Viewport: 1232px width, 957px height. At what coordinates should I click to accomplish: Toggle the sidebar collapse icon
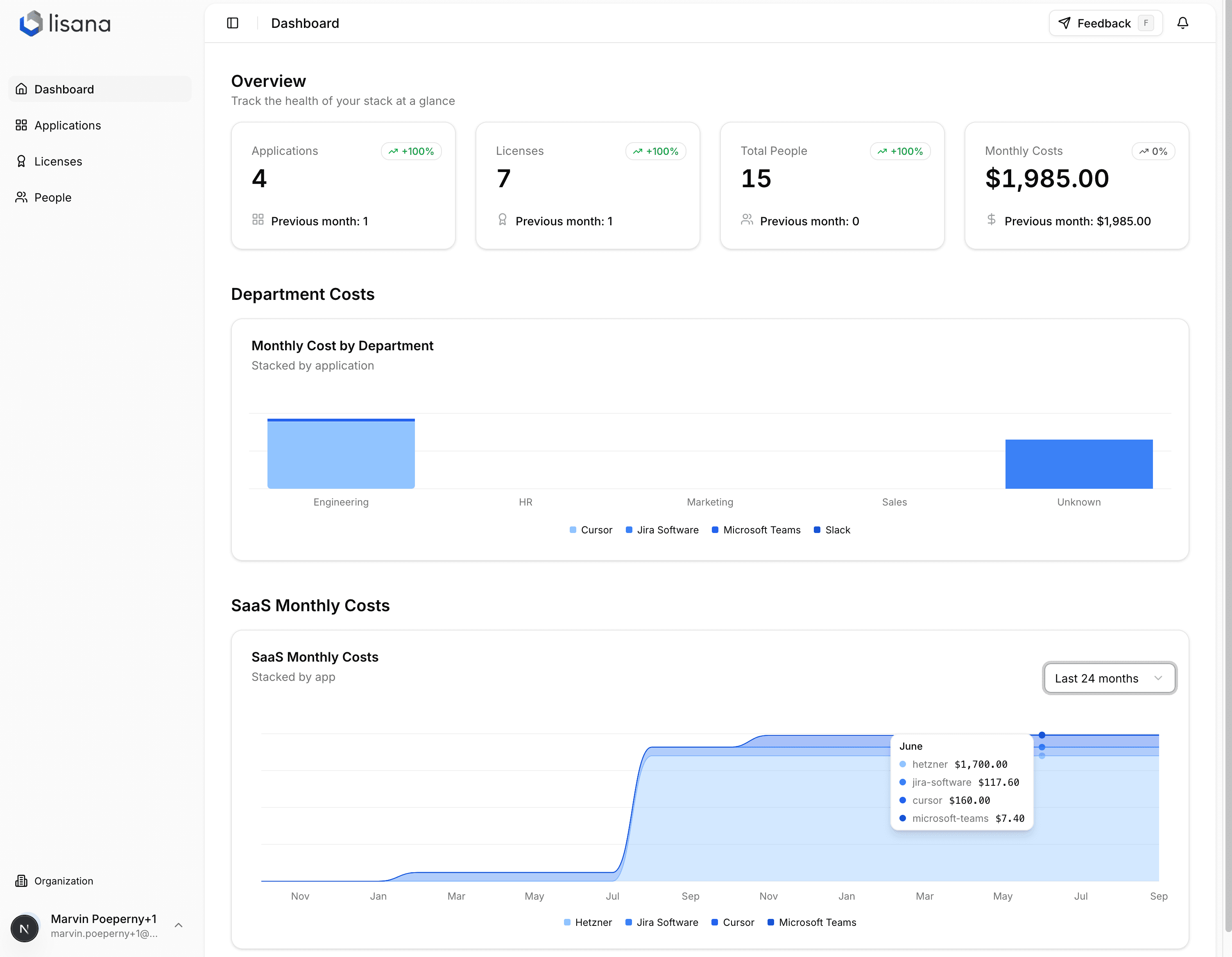coord(232,23)
